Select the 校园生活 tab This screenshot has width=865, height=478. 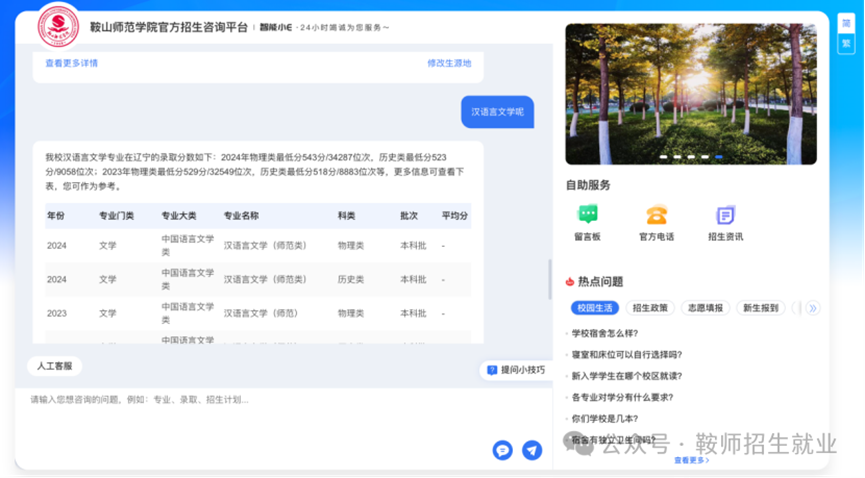click(595, 308)
